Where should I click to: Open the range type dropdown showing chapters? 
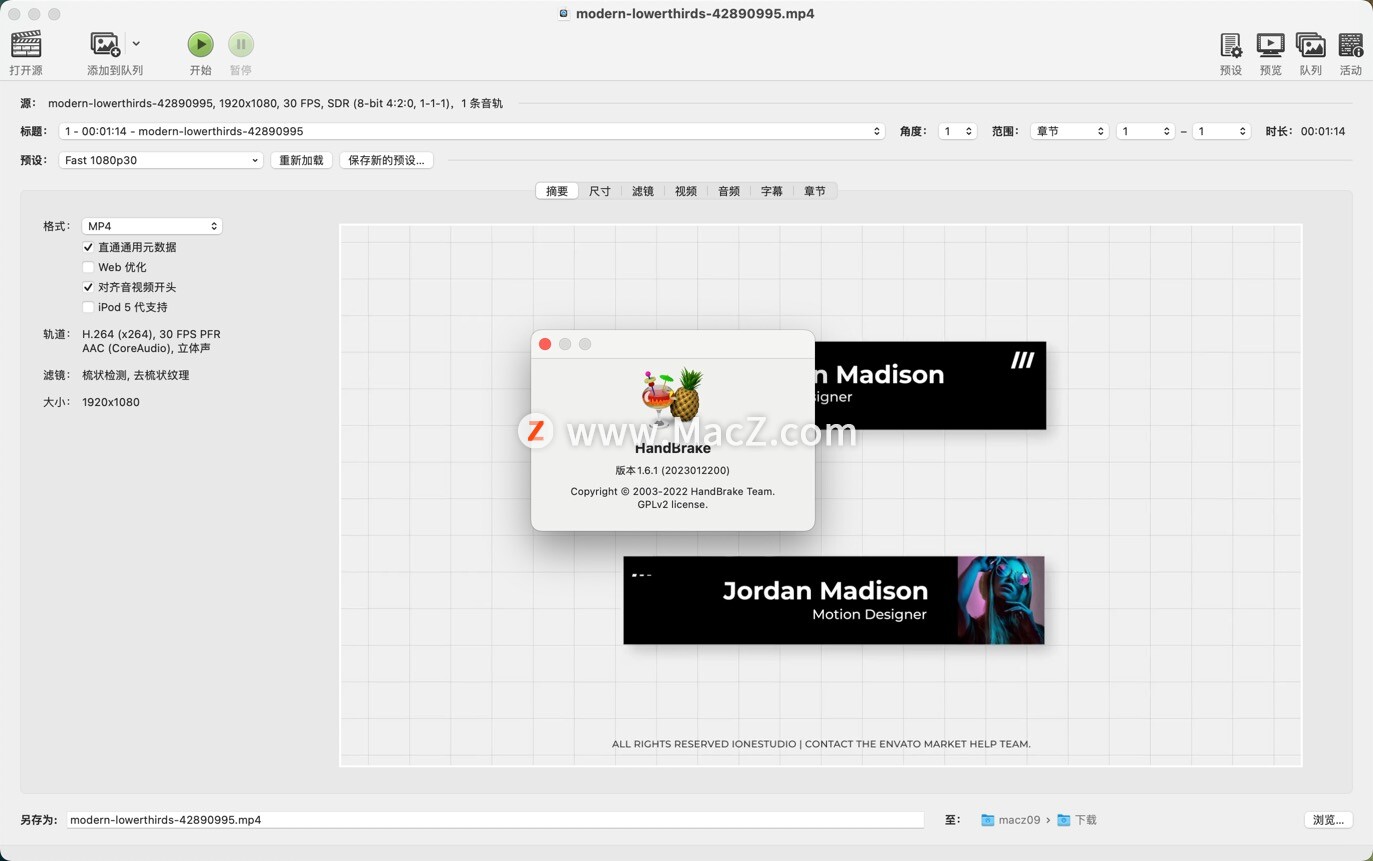pyautogui.click(x=1069, y=131)
